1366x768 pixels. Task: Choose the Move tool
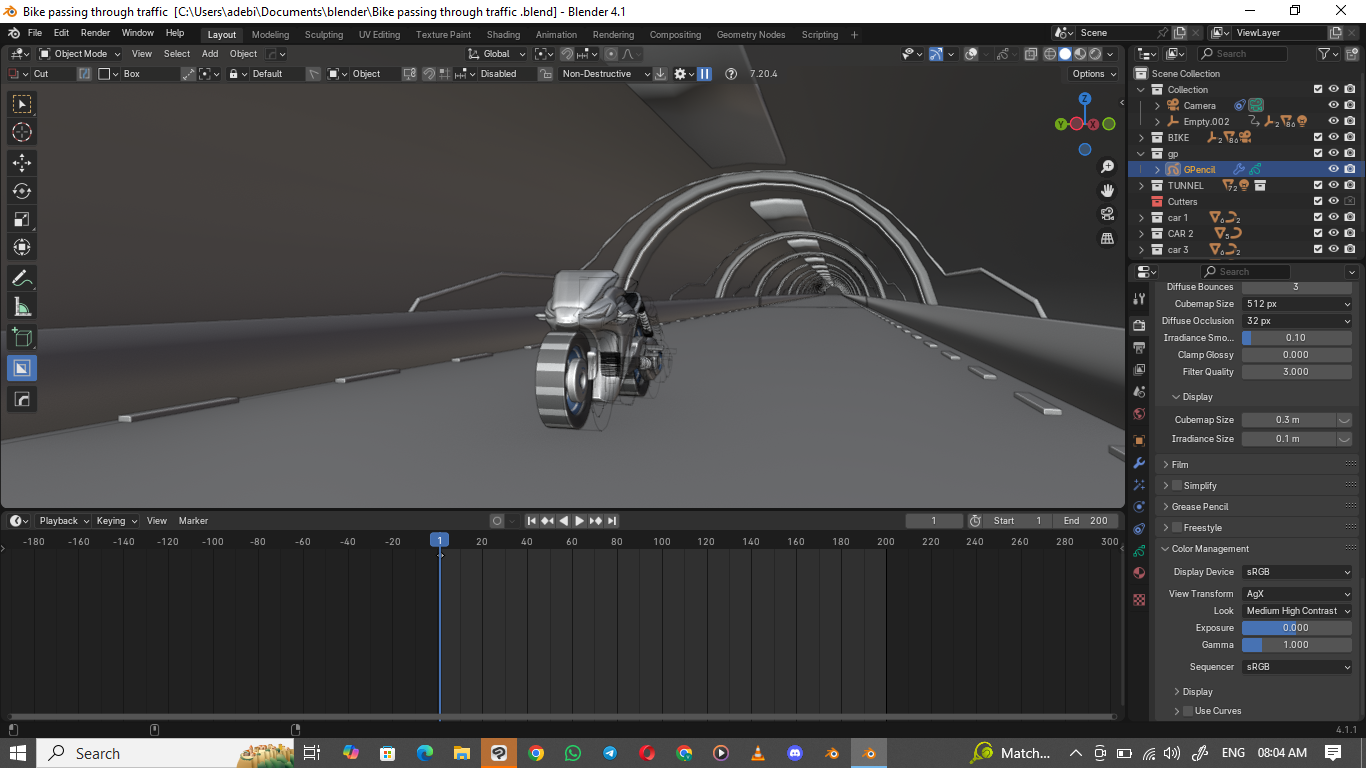point(22,162)
